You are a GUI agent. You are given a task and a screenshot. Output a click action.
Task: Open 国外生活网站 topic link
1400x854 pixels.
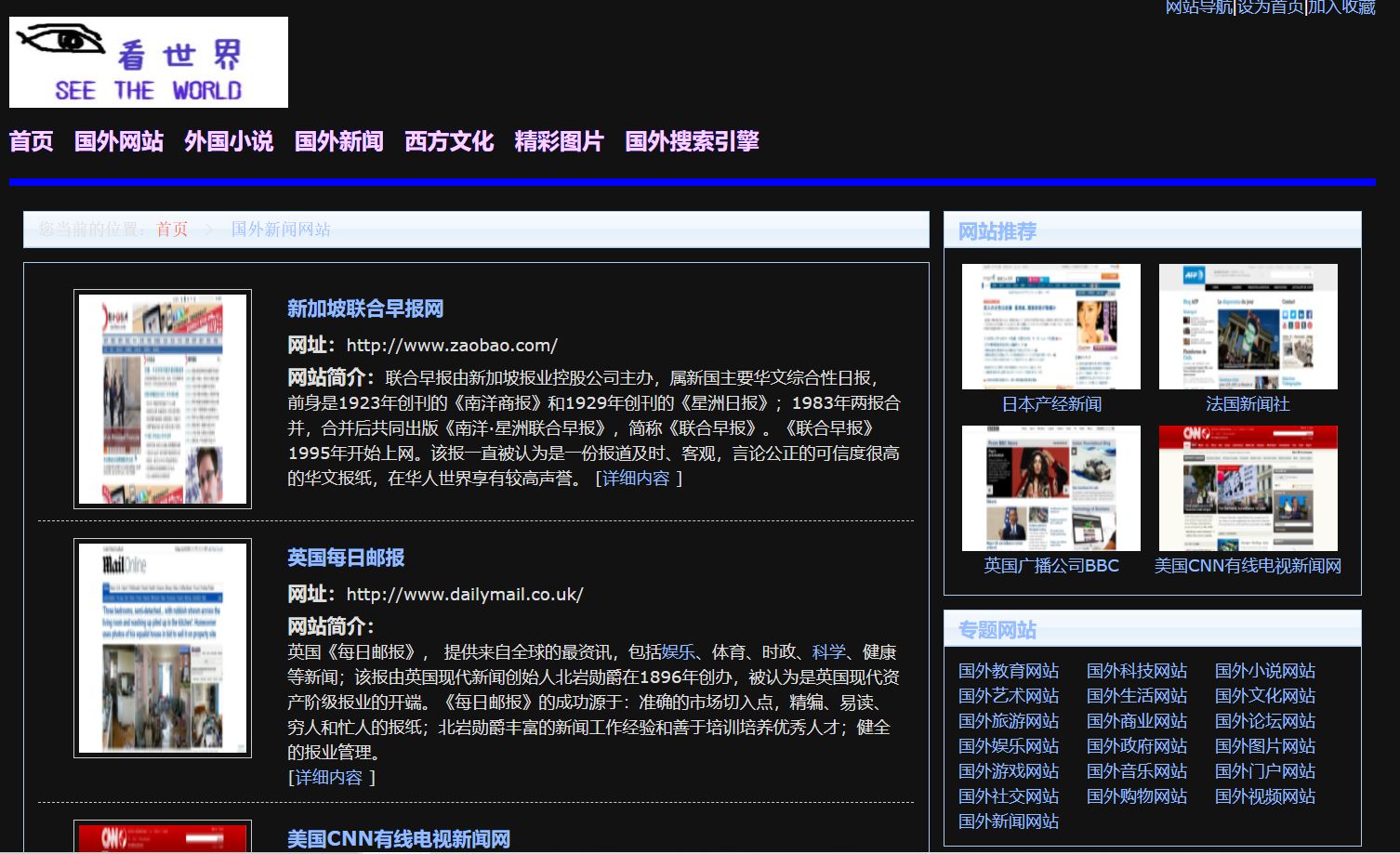1137,696
